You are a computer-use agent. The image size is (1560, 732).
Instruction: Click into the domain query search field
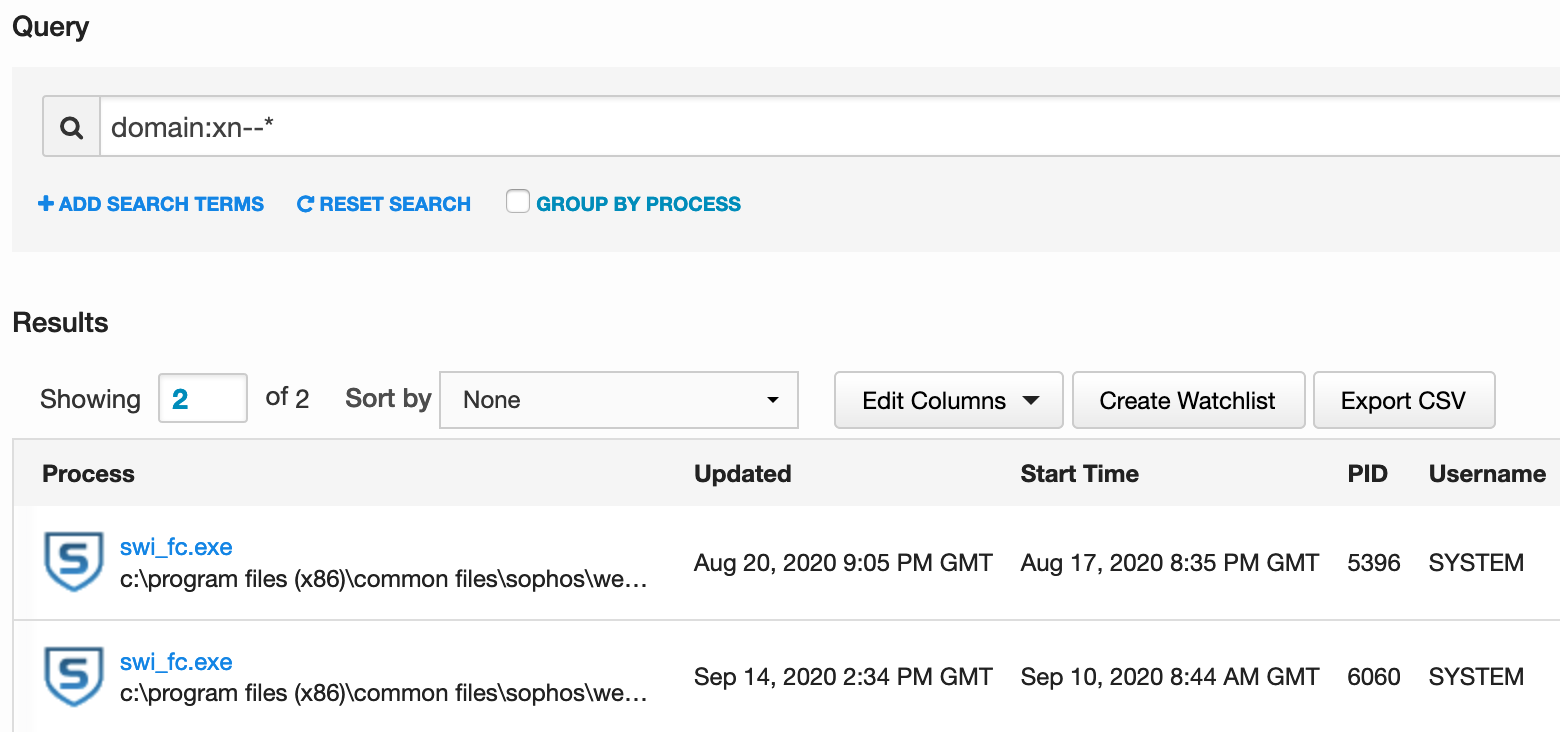[800, 127]
